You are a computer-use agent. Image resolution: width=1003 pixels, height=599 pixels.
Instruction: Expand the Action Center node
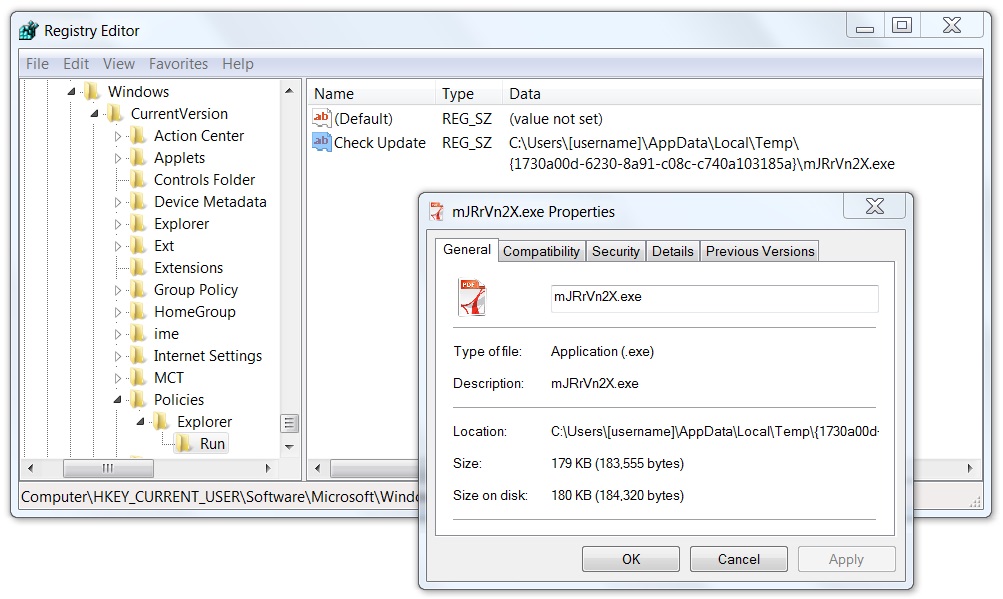[x=118, y=136]
